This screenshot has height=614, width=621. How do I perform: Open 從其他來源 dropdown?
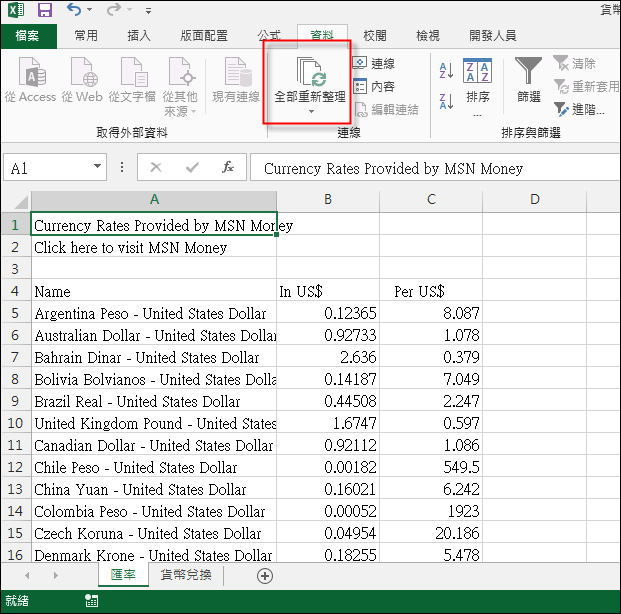[180, 86]
